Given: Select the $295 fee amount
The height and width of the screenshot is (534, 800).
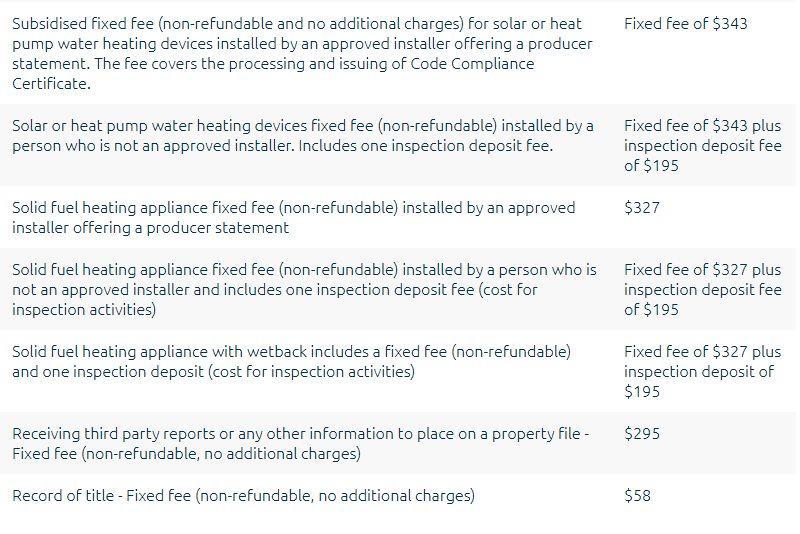Looking at the screenshot, I should [x=642, y=434].
